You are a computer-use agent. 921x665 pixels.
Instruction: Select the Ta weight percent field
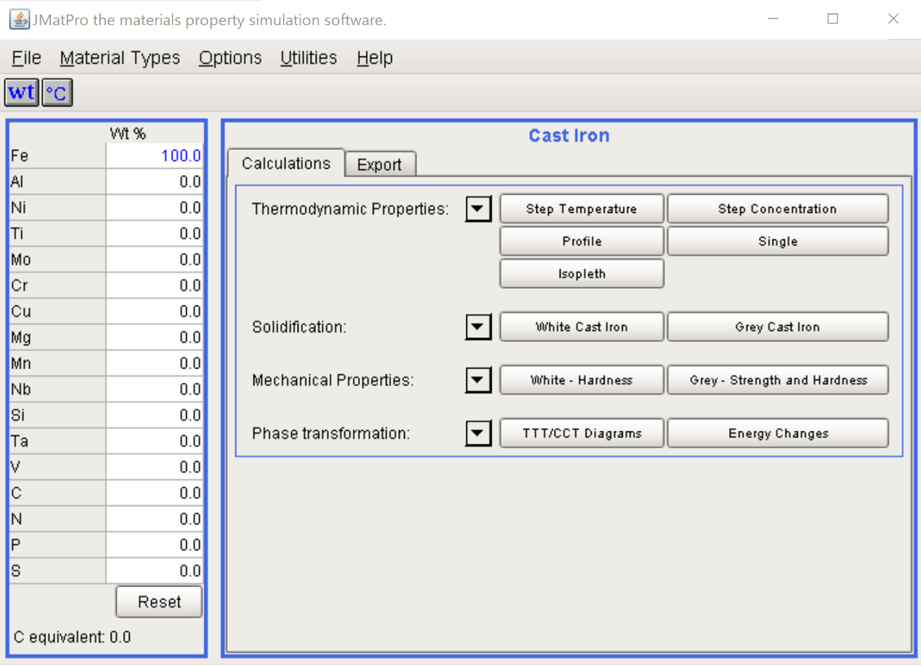tap(154, 441)
